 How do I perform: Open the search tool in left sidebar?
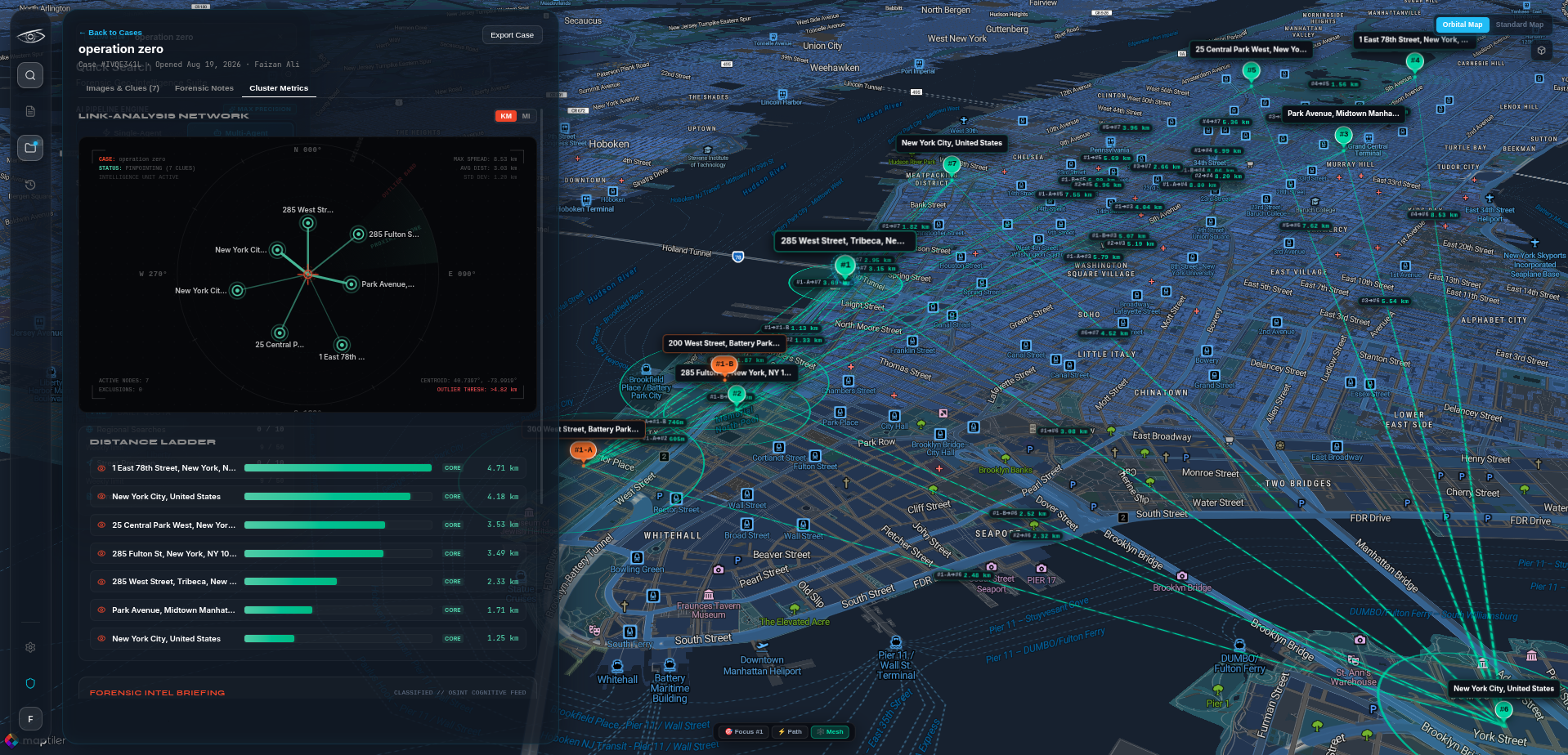pyautogui.click(x=30, y=75)
